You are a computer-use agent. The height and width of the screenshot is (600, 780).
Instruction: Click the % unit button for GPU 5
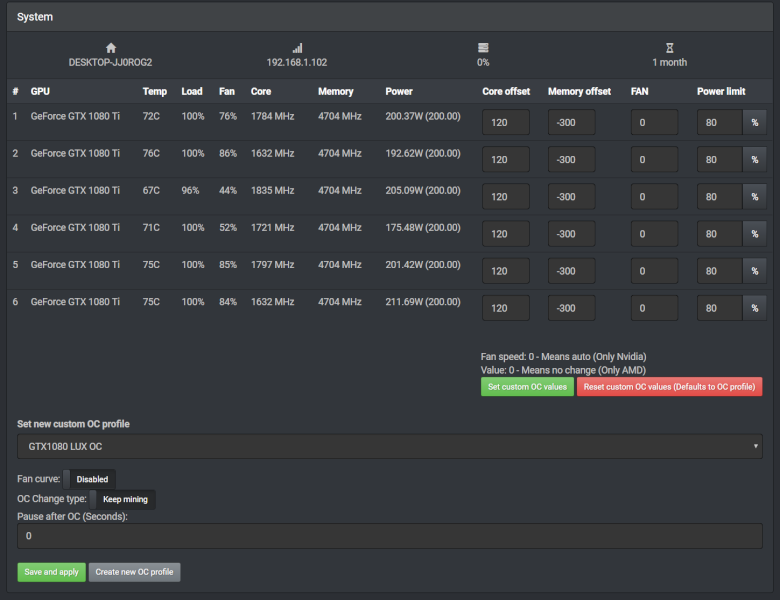pyautogui.click(x=755, y=271)
